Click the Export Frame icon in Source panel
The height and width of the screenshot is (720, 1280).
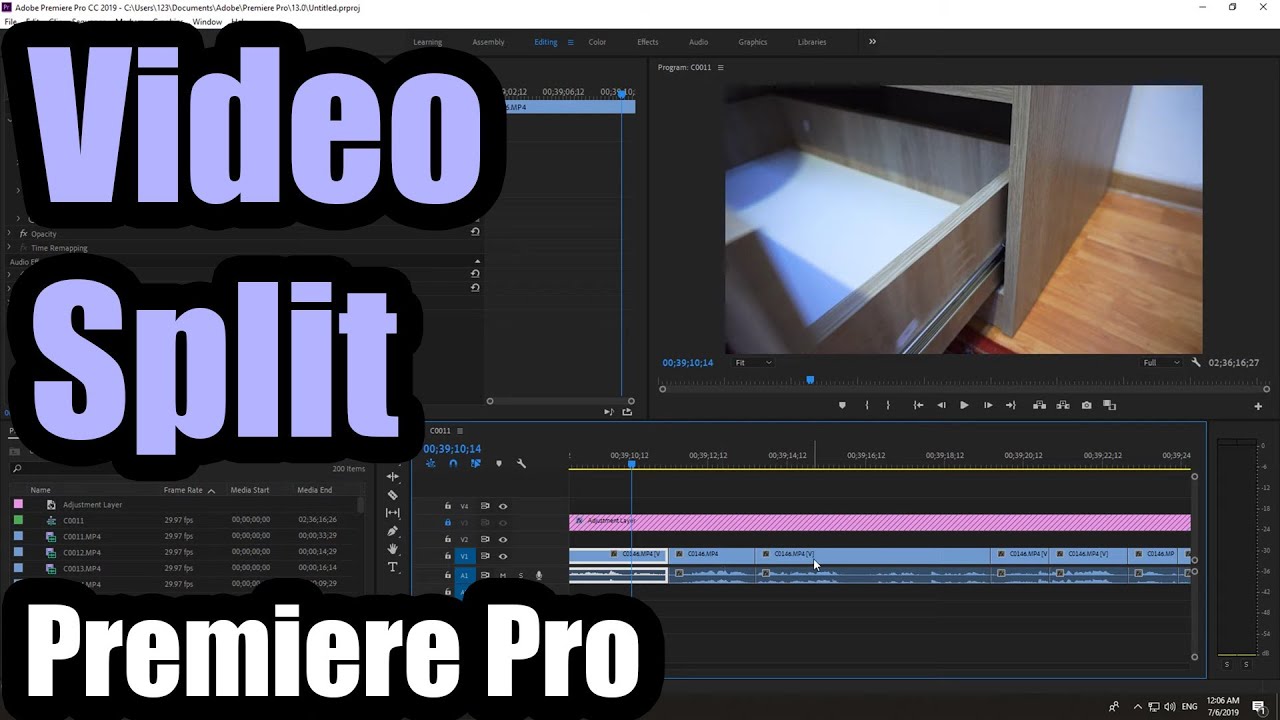[x=627, y=411]
